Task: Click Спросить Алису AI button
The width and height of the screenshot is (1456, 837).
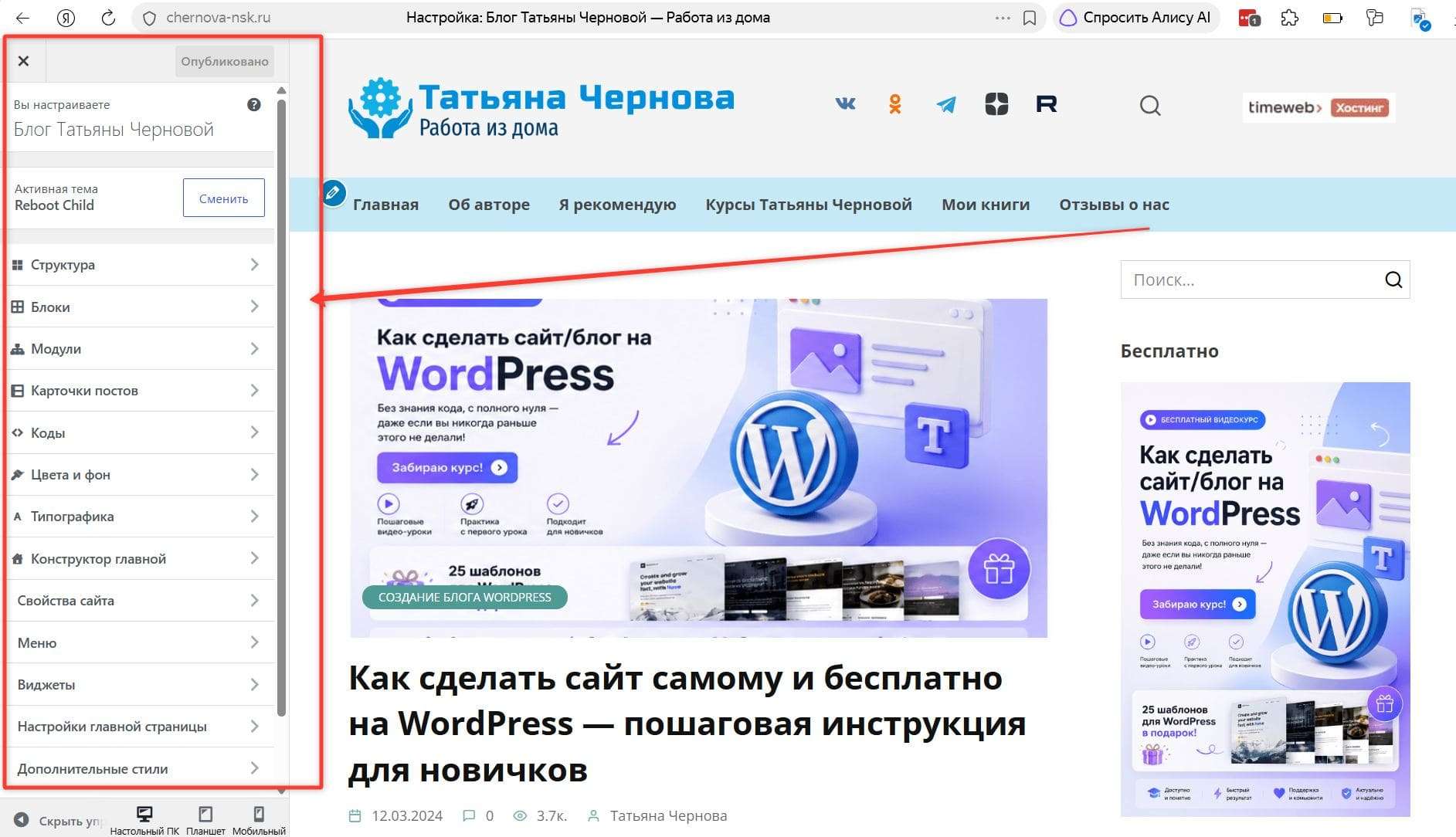Action: pos(1135,18)
